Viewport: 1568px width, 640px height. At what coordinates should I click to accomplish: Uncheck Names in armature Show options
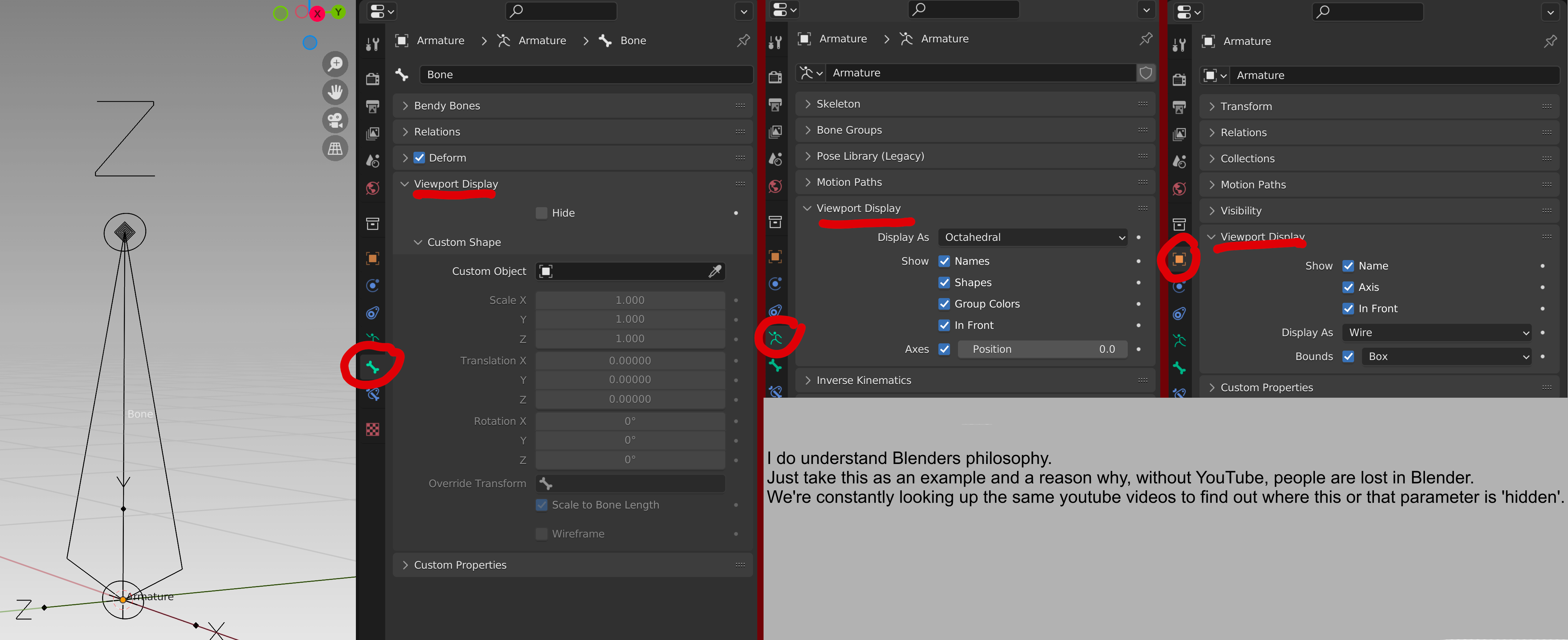tap(944, 261)
